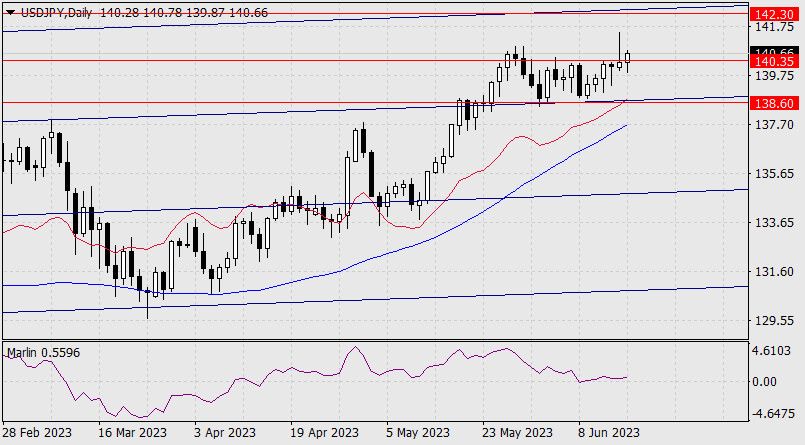Click the 16 Mar 2023 date label

point(132,432)
